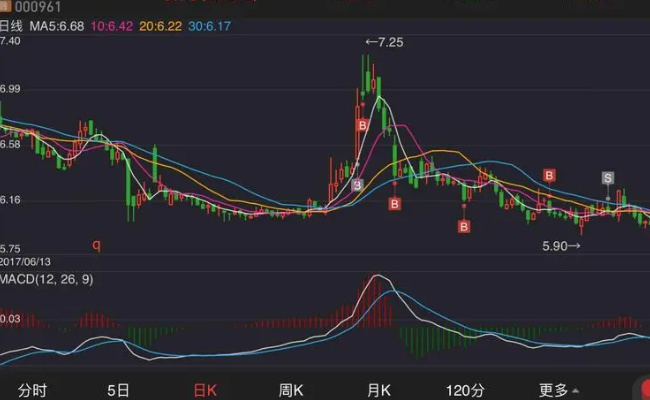Click the 6.16 price axis label
The height and width of the screenshot is (400, 650).
click(10, 200)
